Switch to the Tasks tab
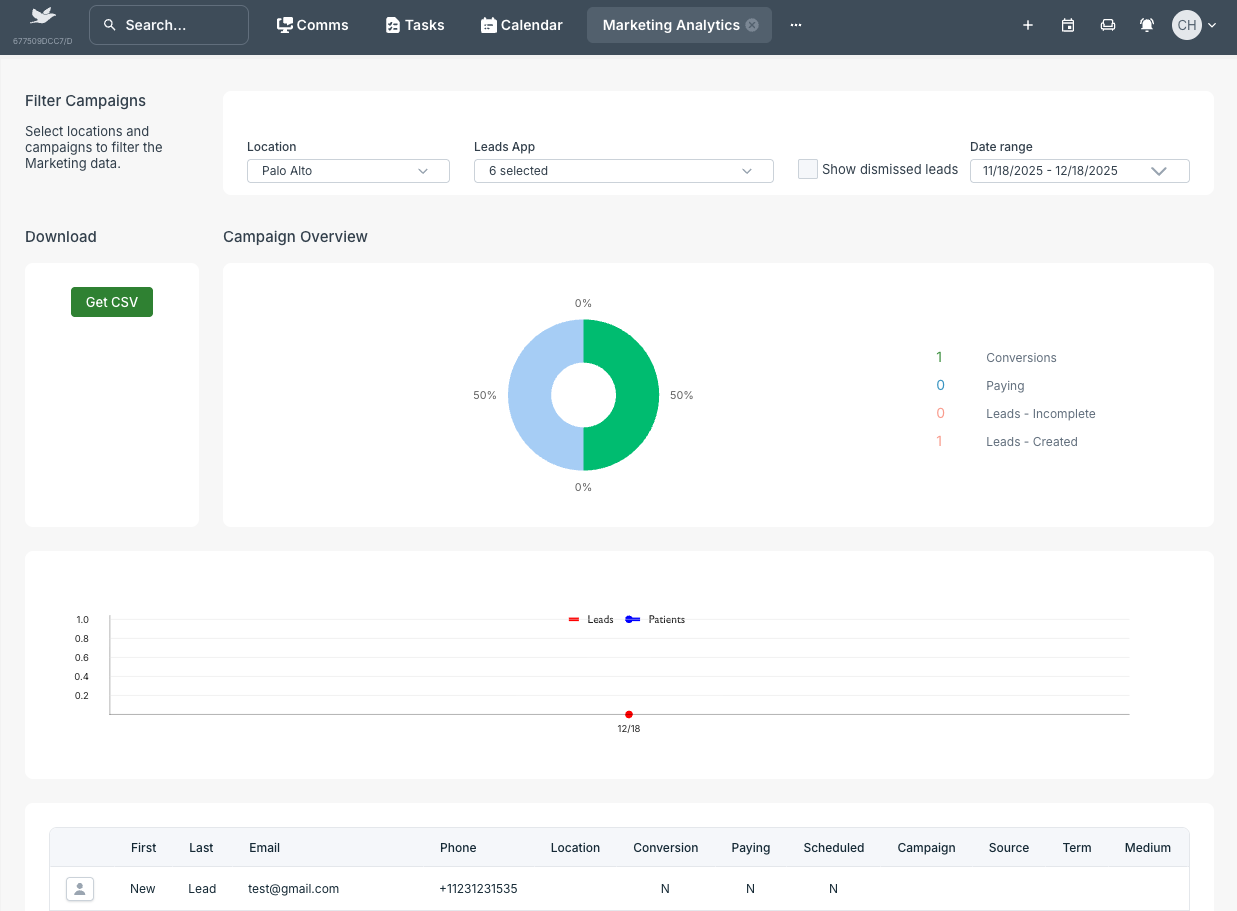Screen dimensions: 1237x911 pyautogui.click(x=415, y=25)
